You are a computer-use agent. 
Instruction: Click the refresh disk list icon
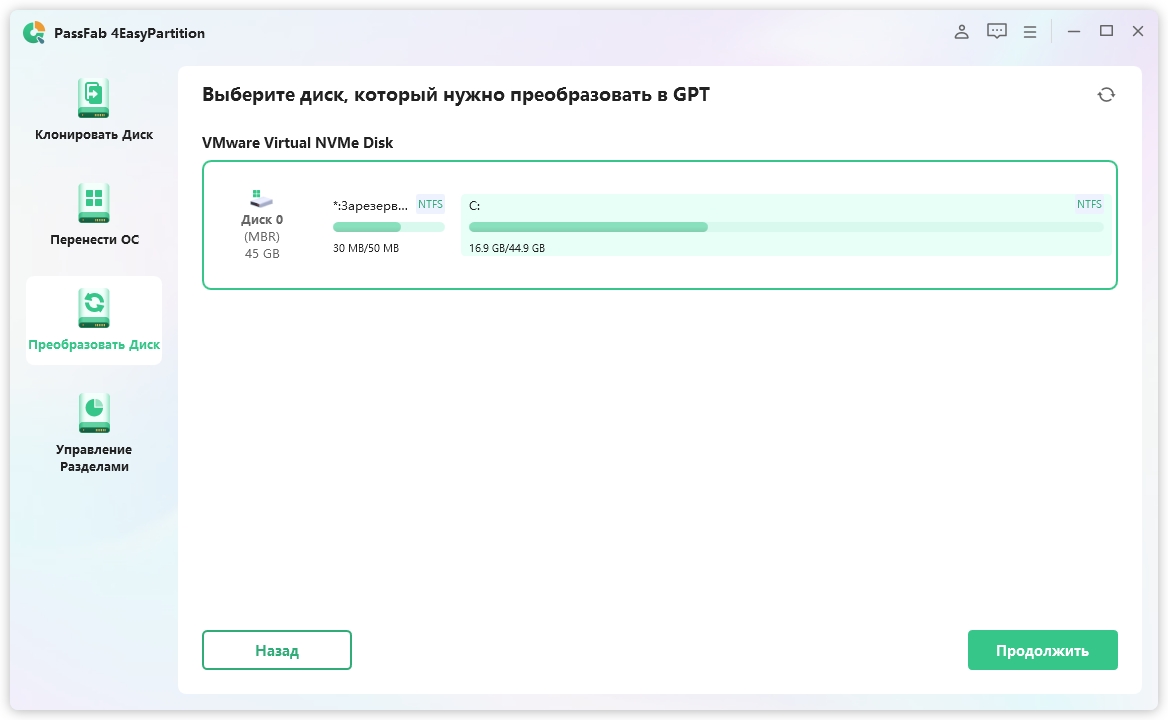[1106, 95]
